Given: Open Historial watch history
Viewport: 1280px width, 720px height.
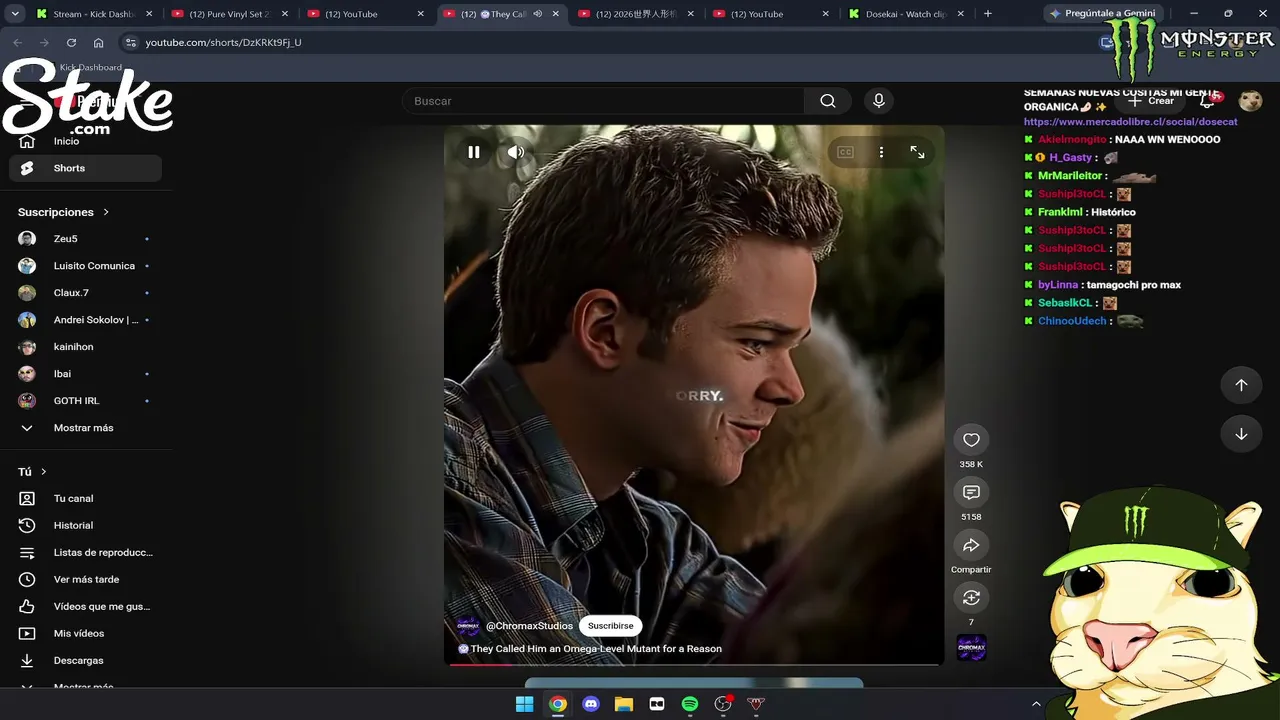Looking at the screenshot, I should pos(85,525).
